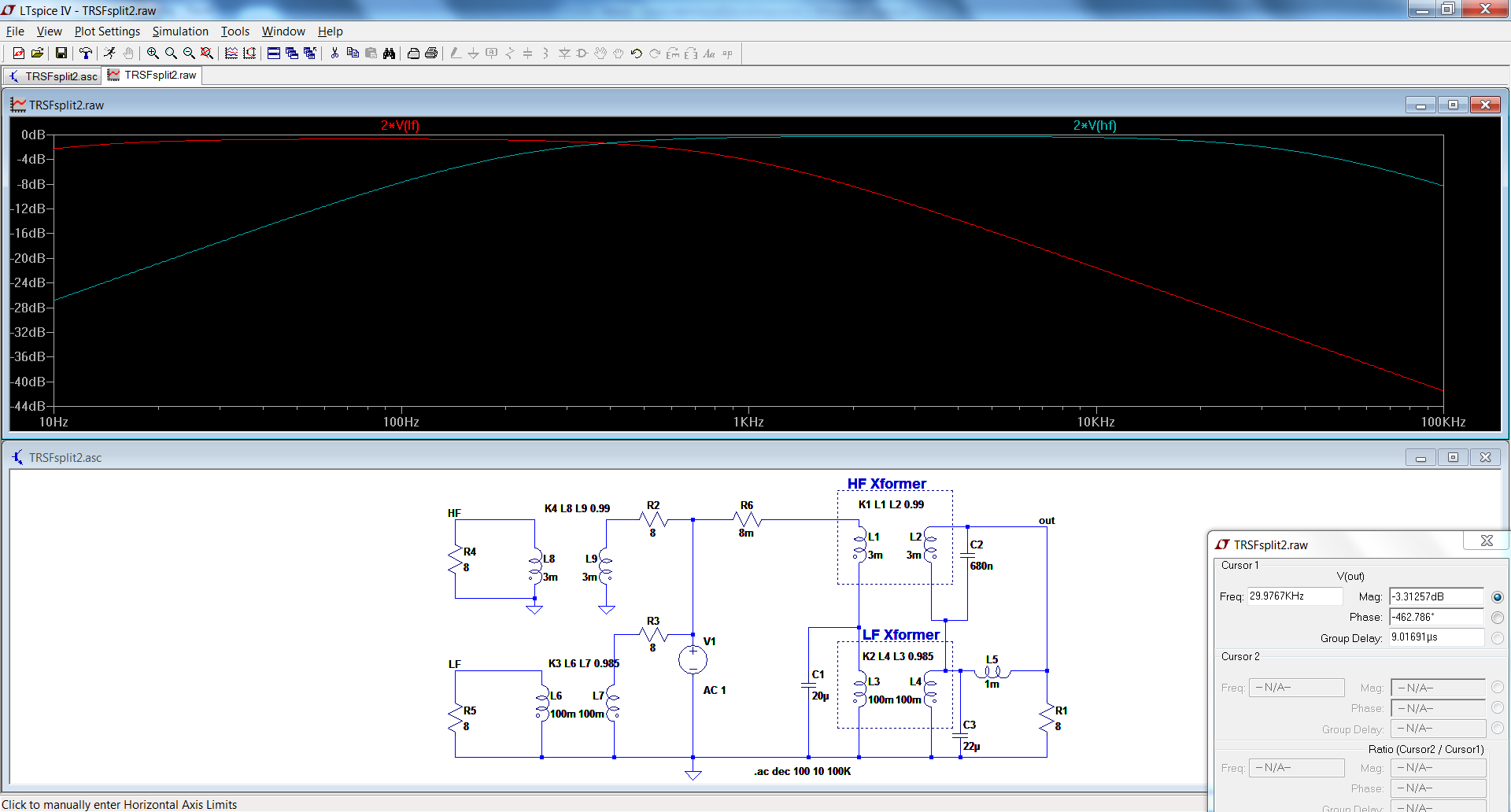This screenshot has width=1511, height=812.
Task: Click the Pick Visible Traces icon
Action: (x=231, y=54)
